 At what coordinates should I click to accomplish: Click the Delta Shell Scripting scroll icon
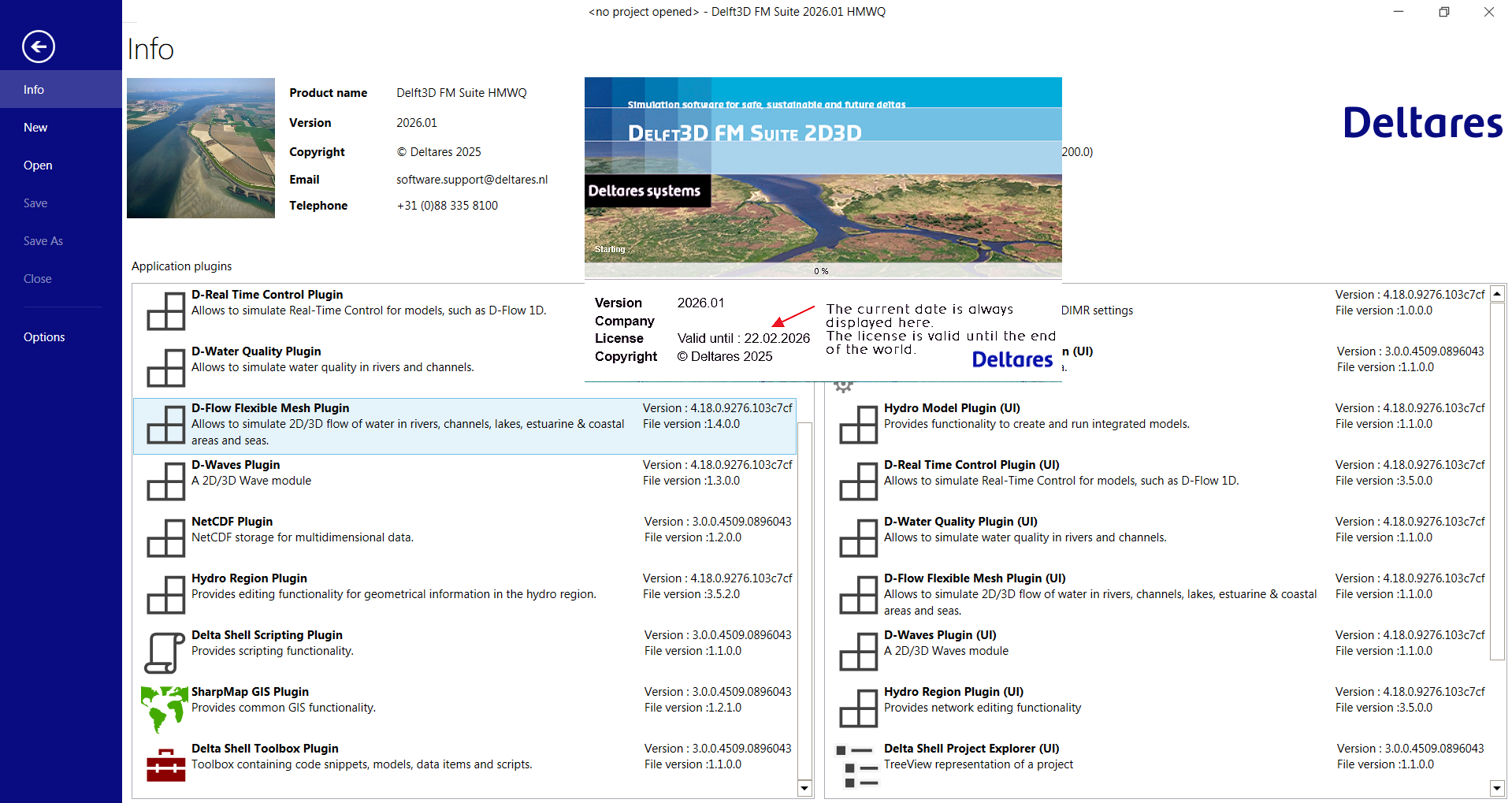[165, 653]
